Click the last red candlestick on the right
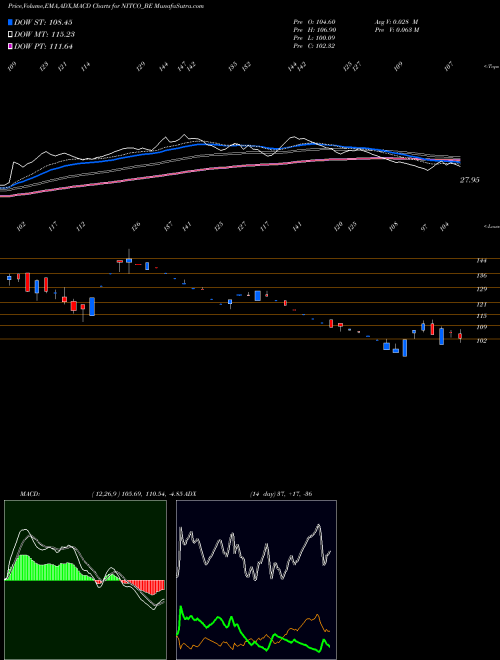This screenshot has height=660, width=500. [460, 336]
